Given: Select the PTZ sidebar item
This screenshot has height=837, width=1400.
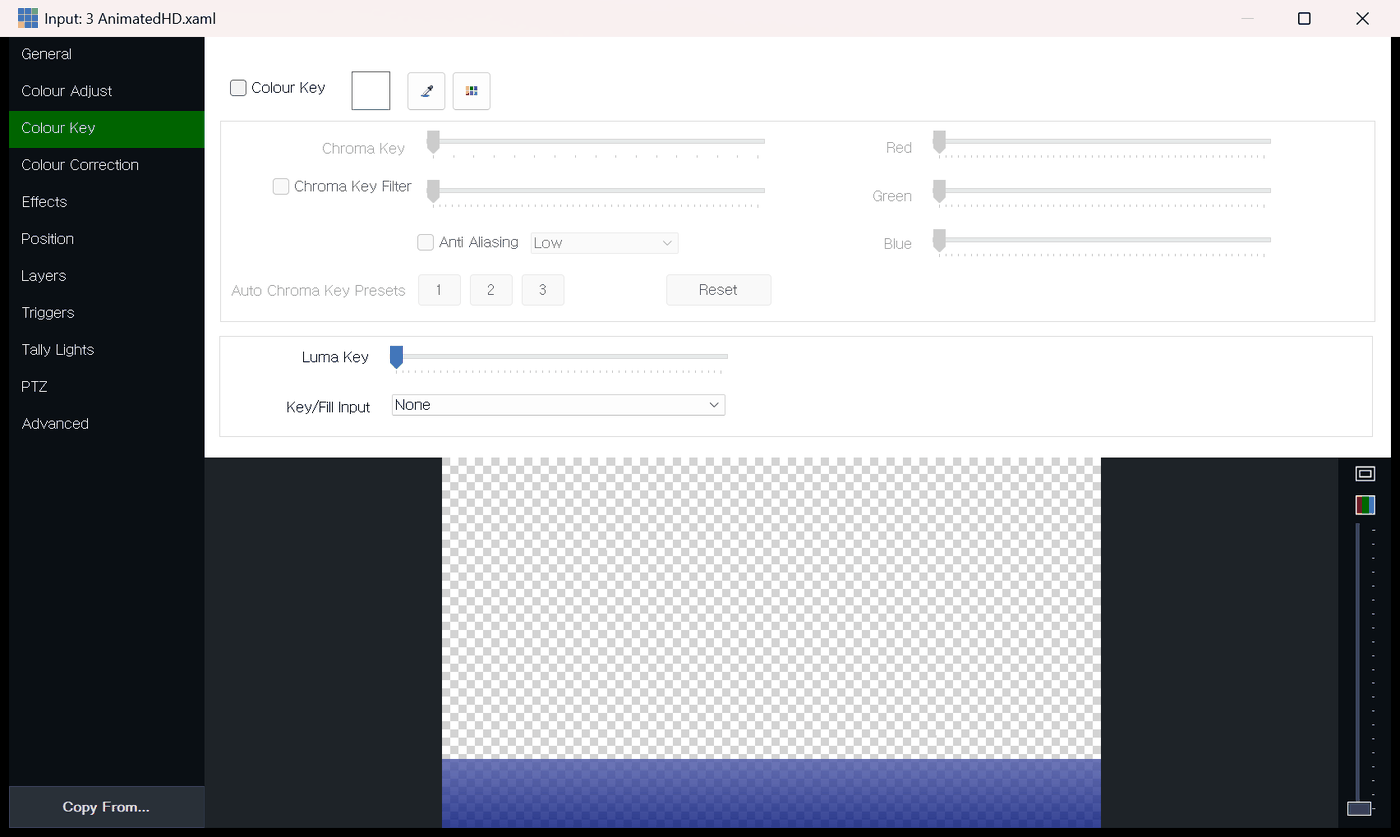Looking at the screenshot, I should tap(107, 387).
